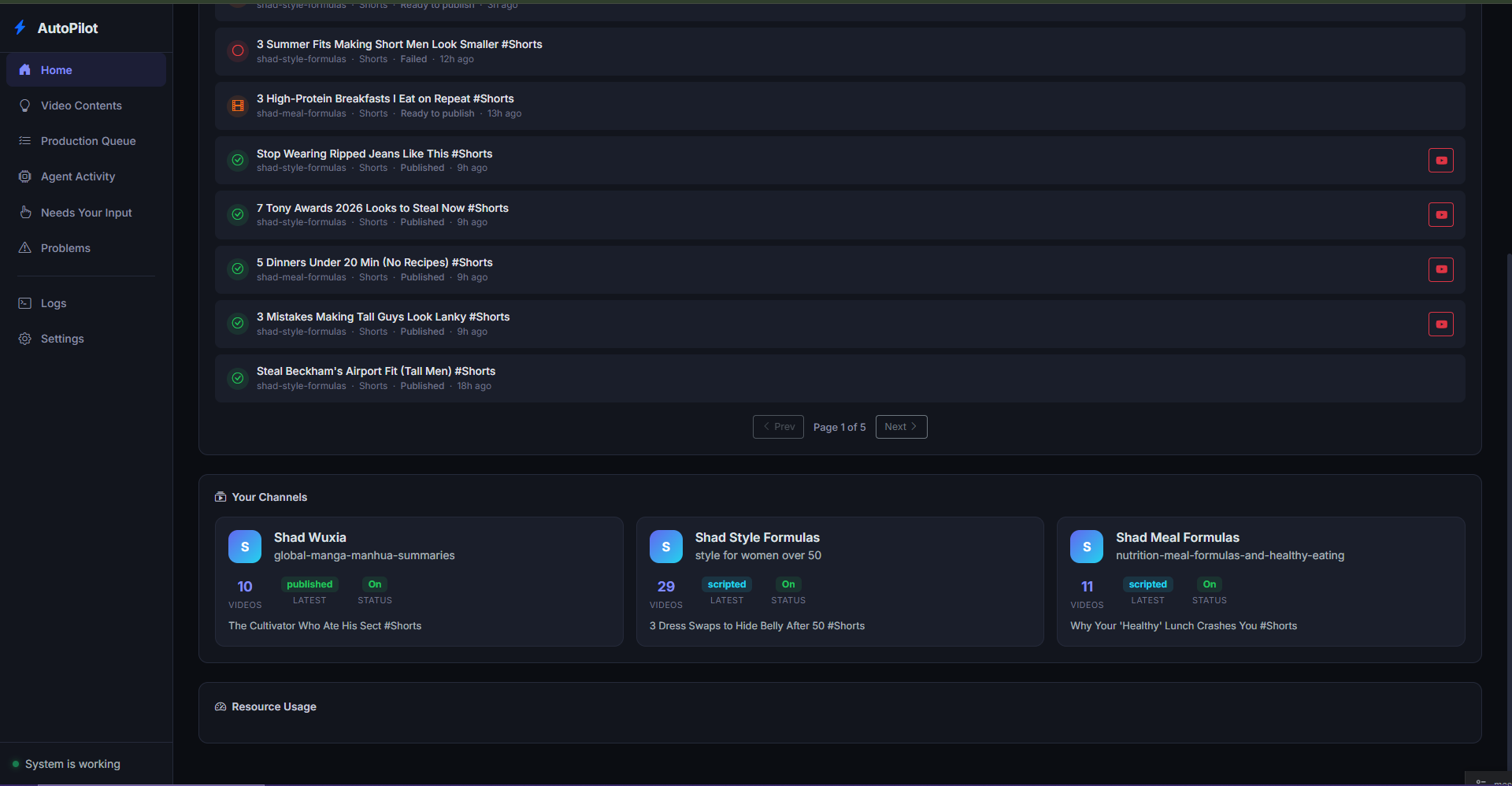
Task: Open YouTube link for Ripped Jeans video
Action: [x=1441, y=161]
